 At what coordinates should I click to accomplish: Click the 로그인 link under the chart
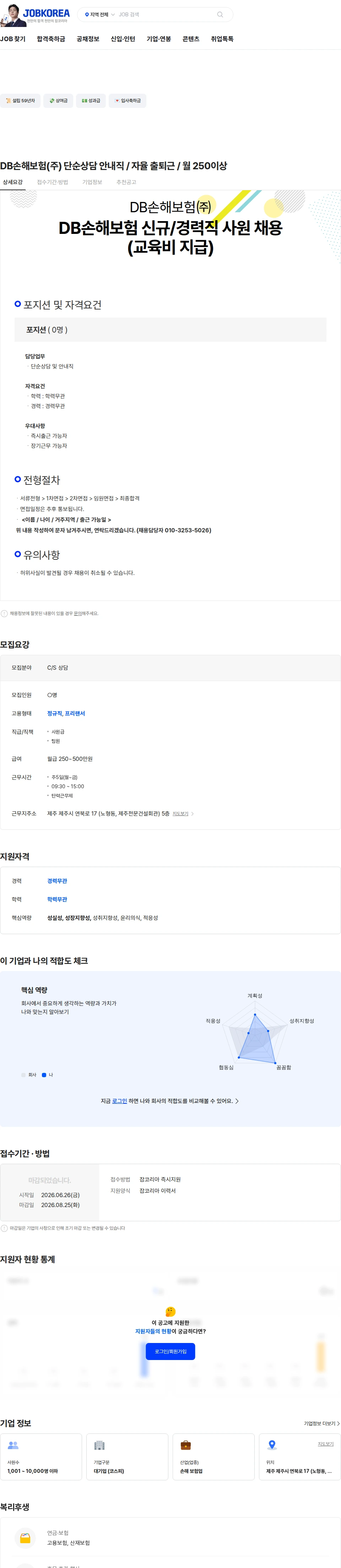[119, 1101]
